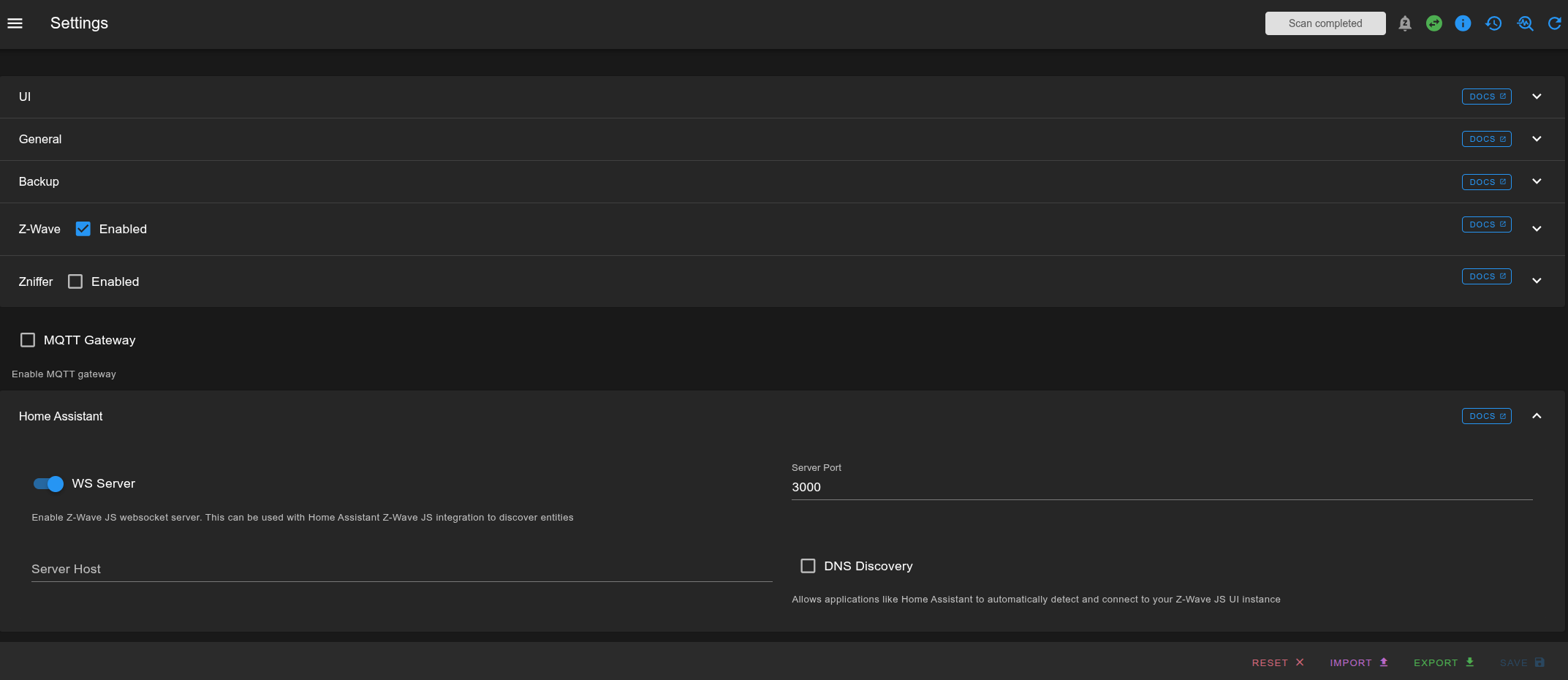The width and height of the screenshot is (1568, 680).
Task: Turn off the WS Server switch
Action: click(x=48, y=484)
